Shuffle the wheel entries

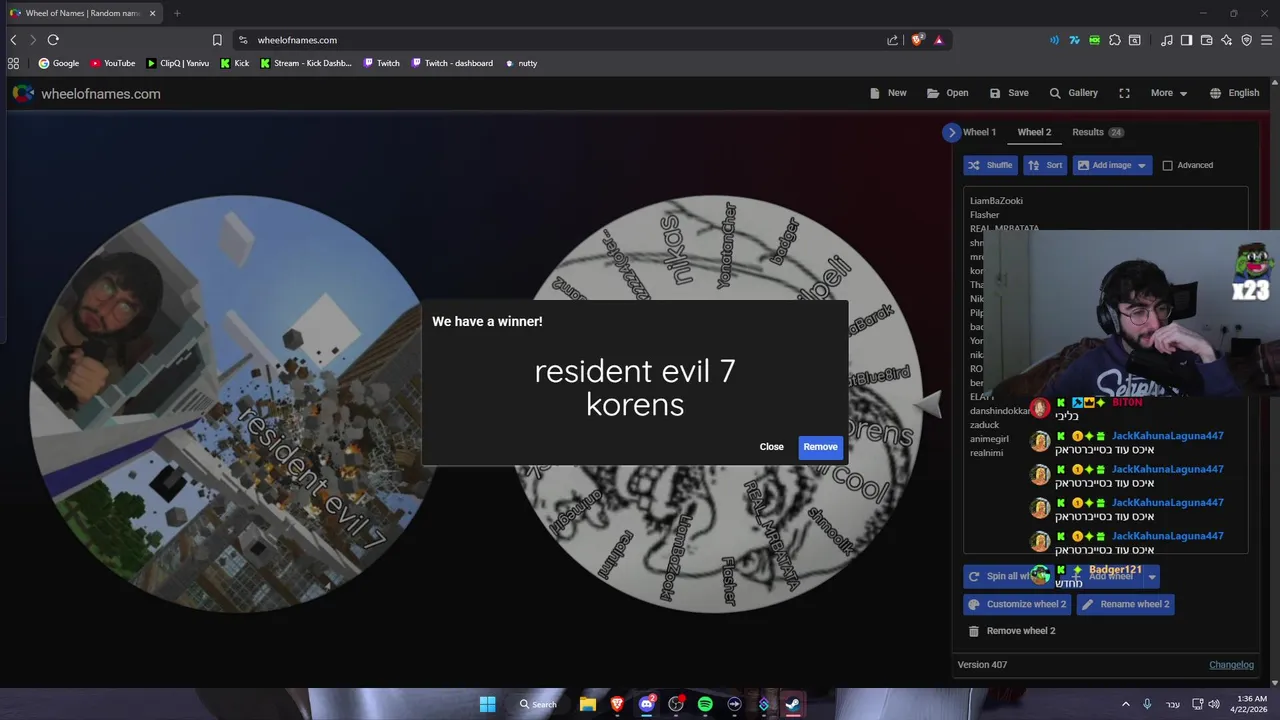[x=991, y=165]
